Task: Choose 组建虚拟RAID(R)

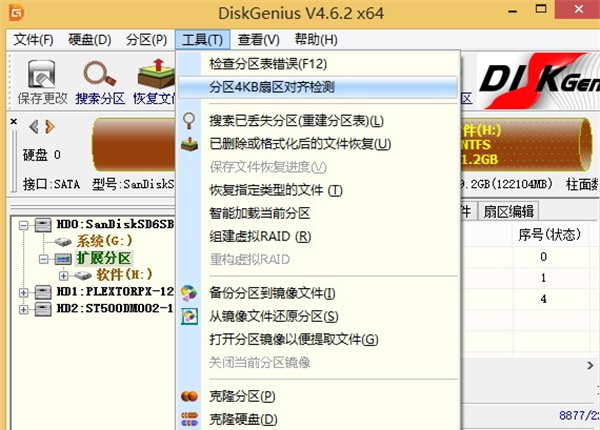Action: (318, 236)
